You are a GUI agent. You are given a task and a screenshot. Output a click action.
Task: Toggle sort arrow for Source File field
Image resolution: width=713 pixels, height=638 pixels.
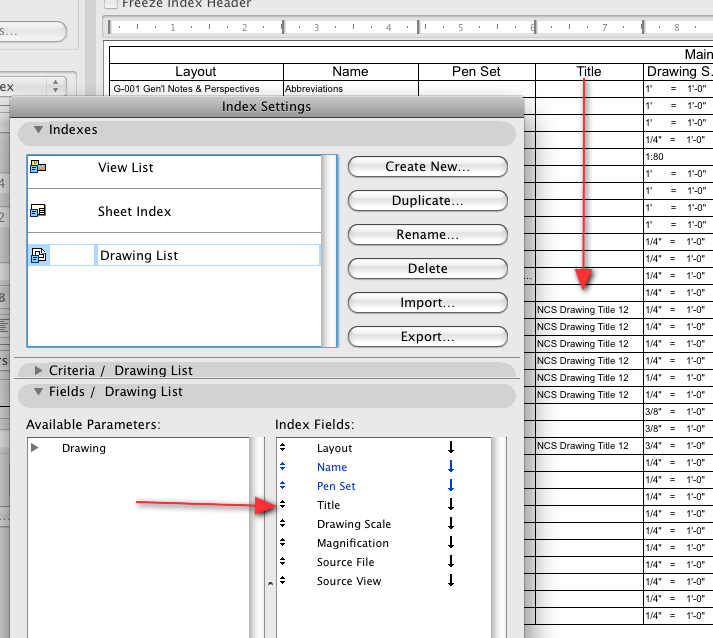[x=451, y=562]
